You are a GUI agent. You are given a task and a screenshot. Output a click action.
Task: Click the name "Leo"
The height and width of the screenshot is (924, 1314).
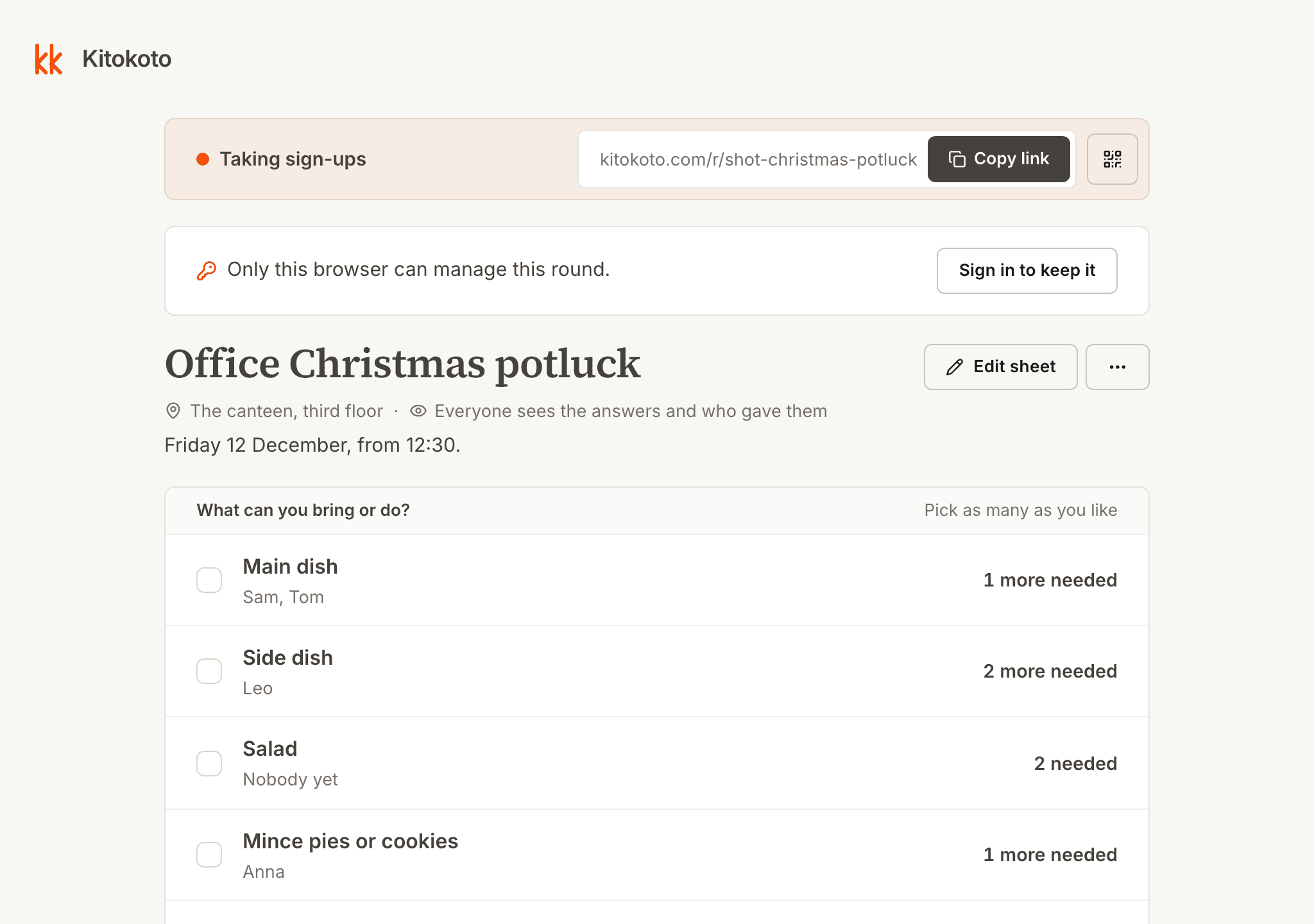pos(257,688)
